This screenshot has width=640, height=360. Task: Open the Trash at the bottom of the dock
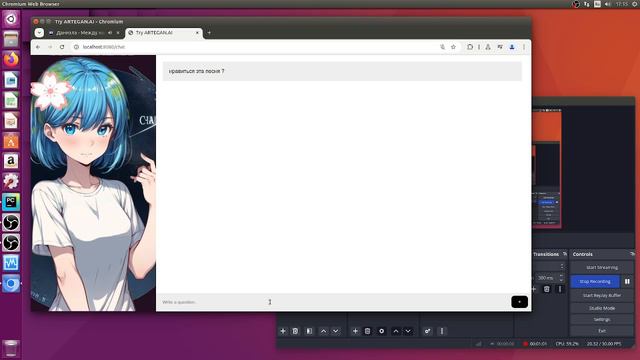pos(11,349)
